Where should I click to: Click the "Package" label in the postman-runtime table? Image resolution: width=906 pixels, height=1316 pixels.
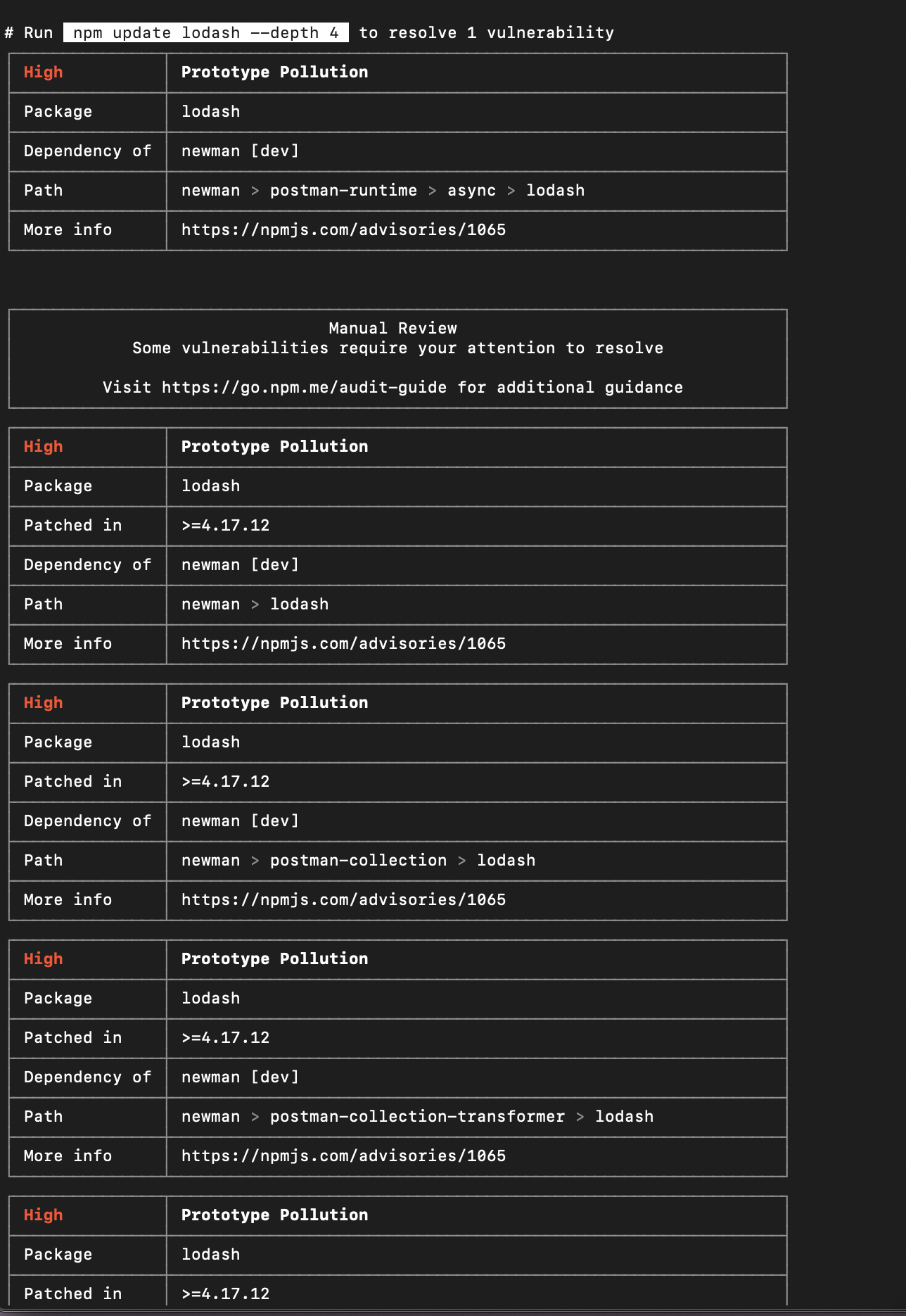point(58,112)
